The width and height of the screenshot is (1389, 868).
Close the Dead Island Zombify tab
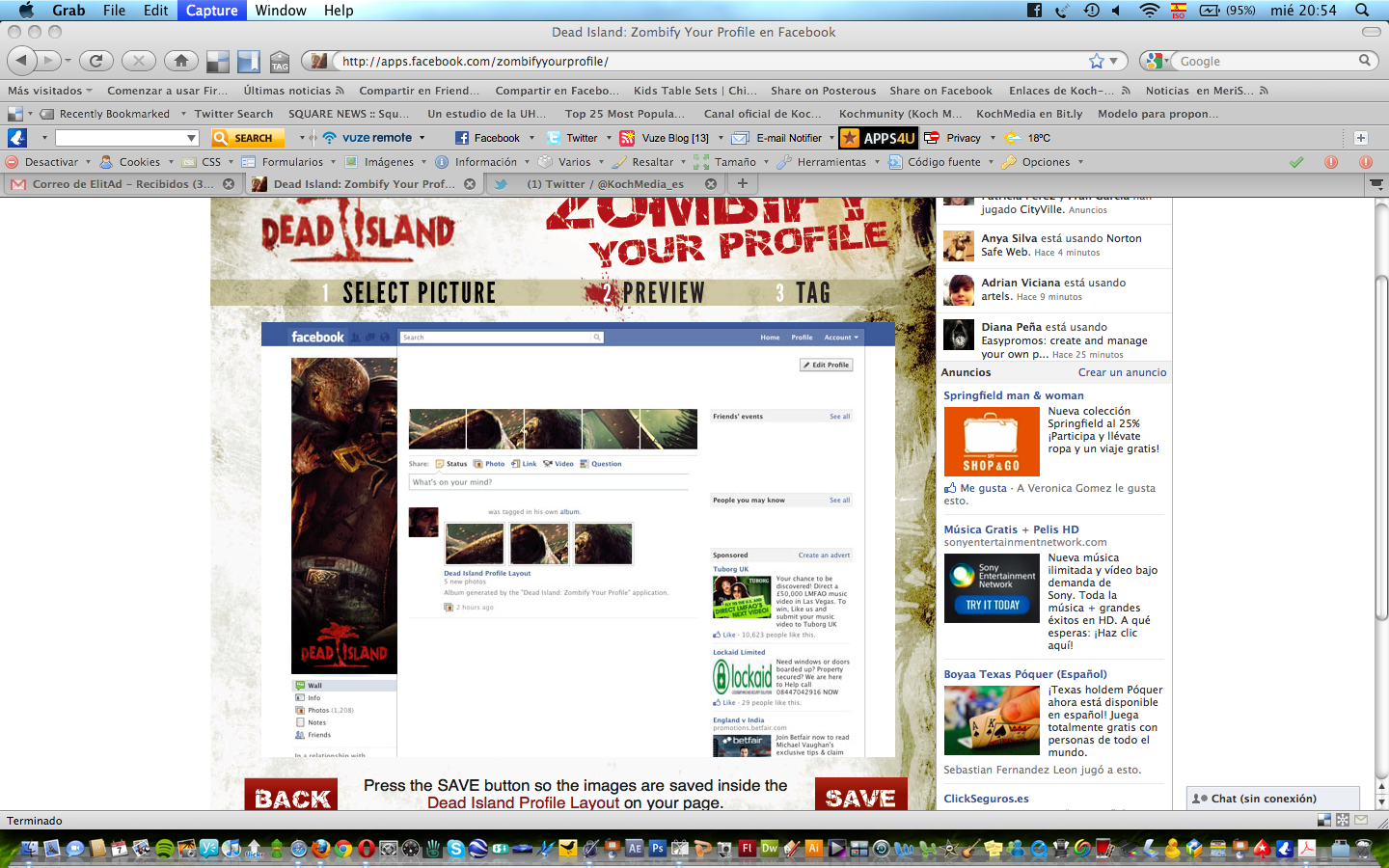pos(470,184)
